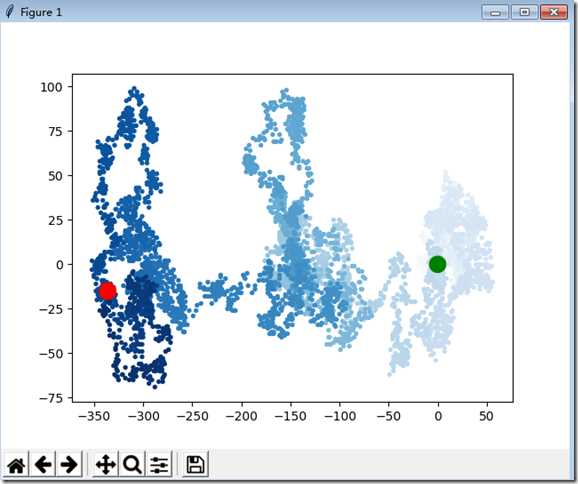
Task: Click the x-axis label −250
Action: pyautogui.click(x=192, y=417)
